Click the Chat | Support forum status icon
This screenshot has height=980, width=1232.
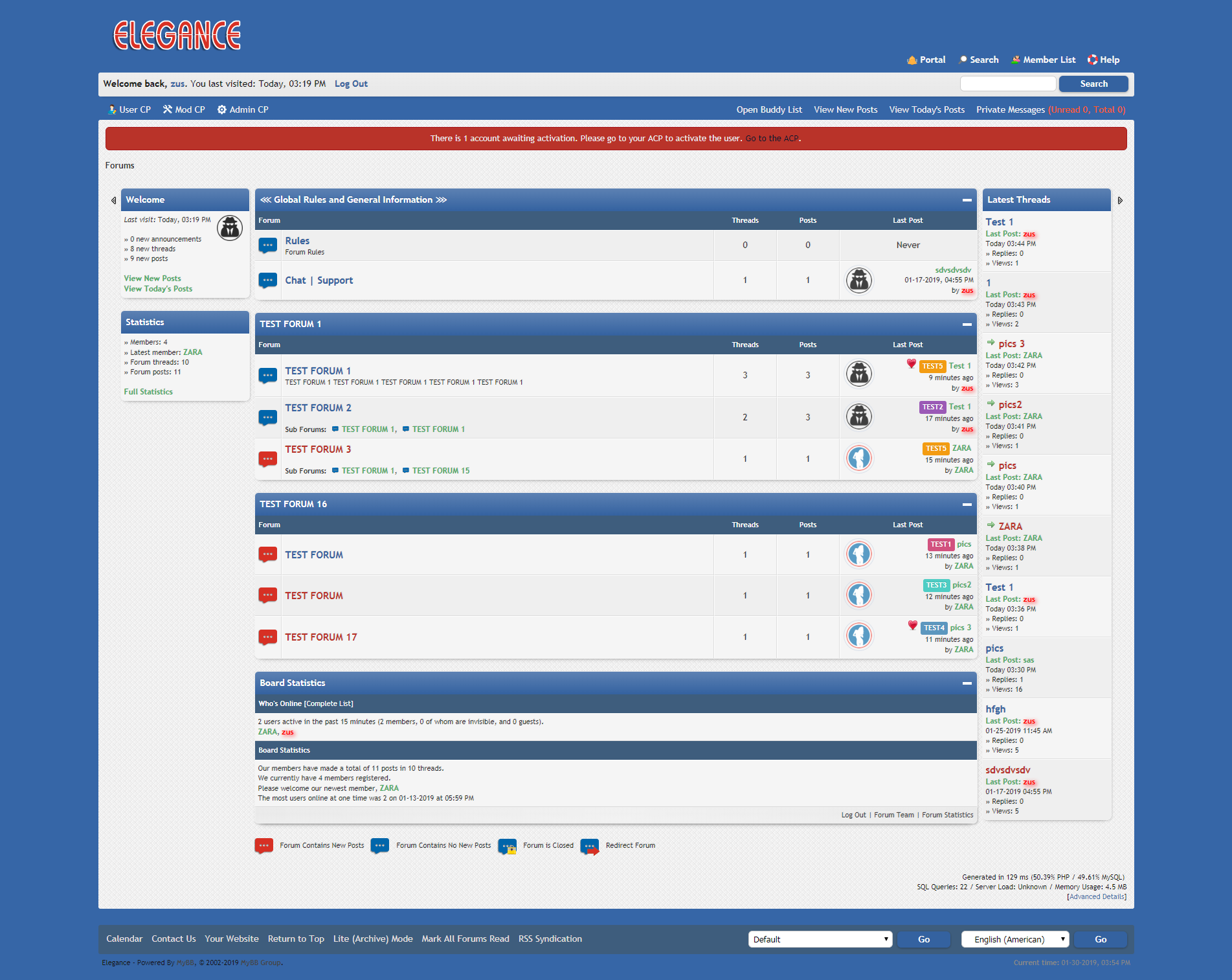click(x=268, y=280)
